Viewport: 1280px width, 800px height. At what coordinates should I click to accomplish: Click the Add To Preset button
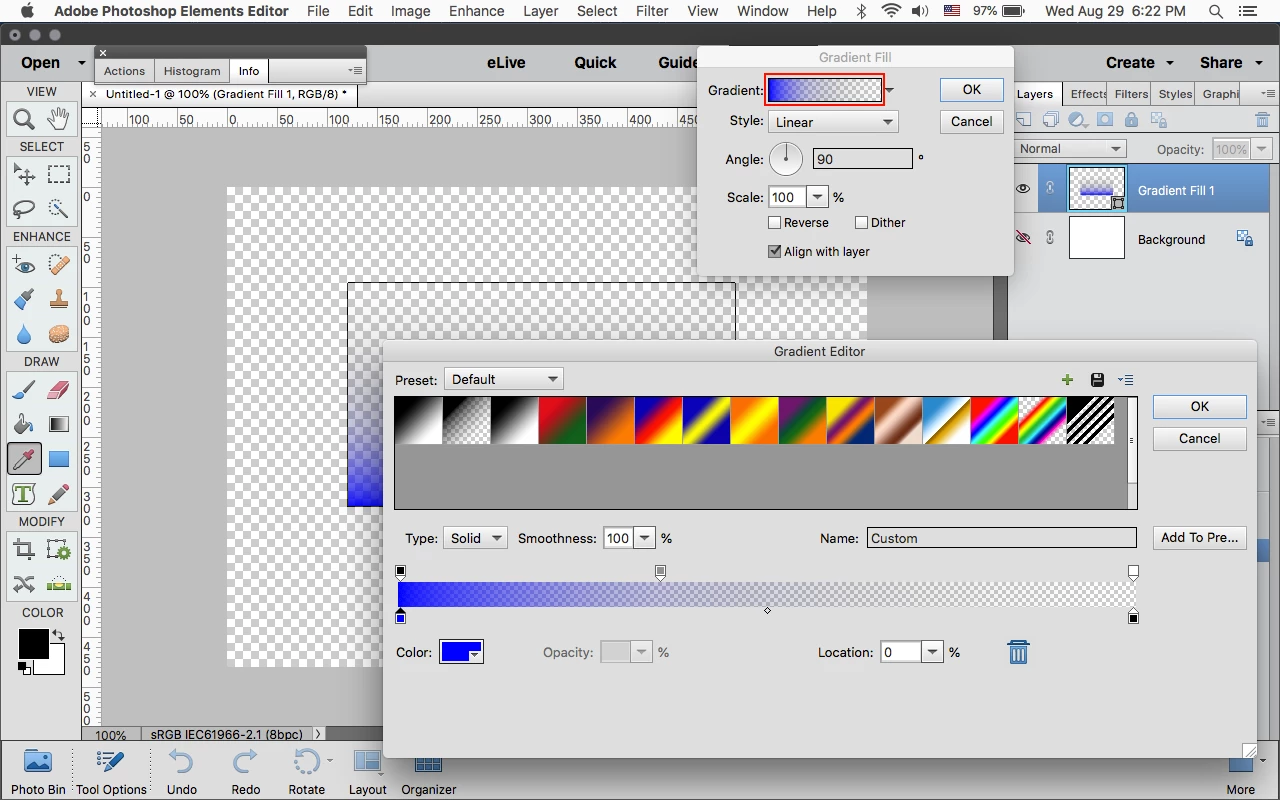[1200, 537]
